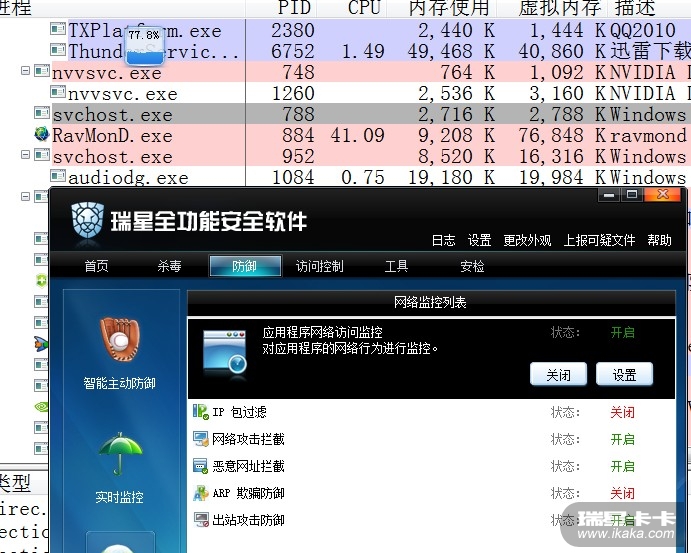Select the 出站攻击防御 row

point(431,520)
